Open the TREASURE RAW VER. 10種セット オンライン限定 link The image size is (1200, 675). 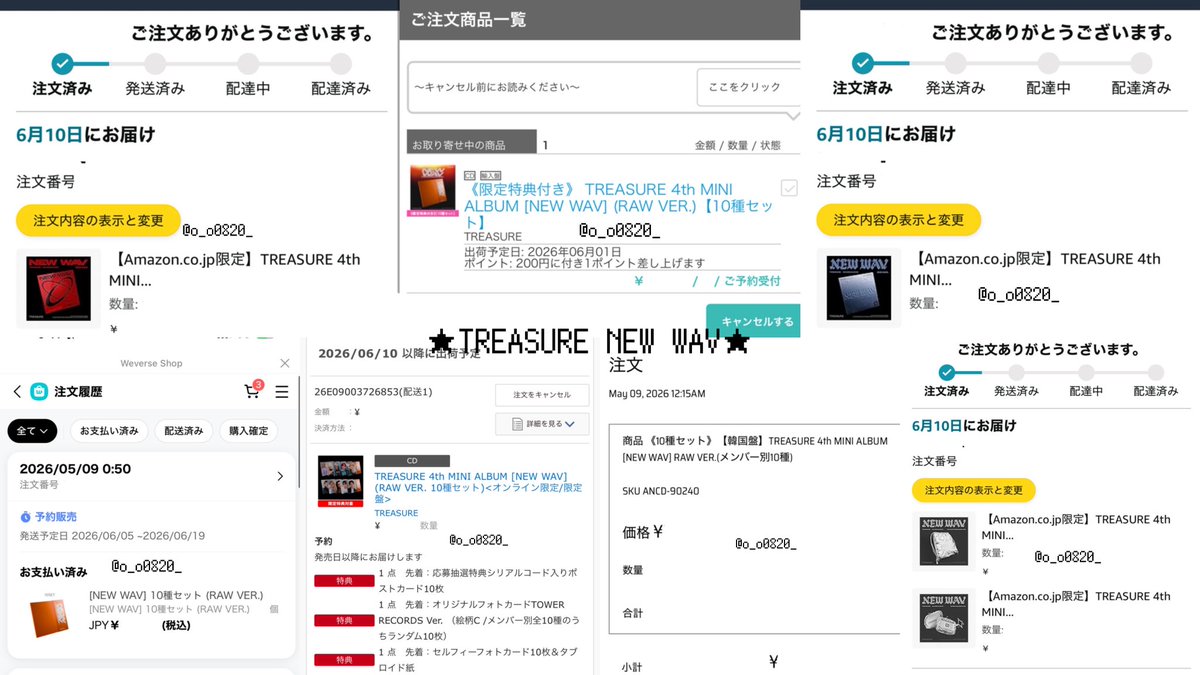[478, 487]
